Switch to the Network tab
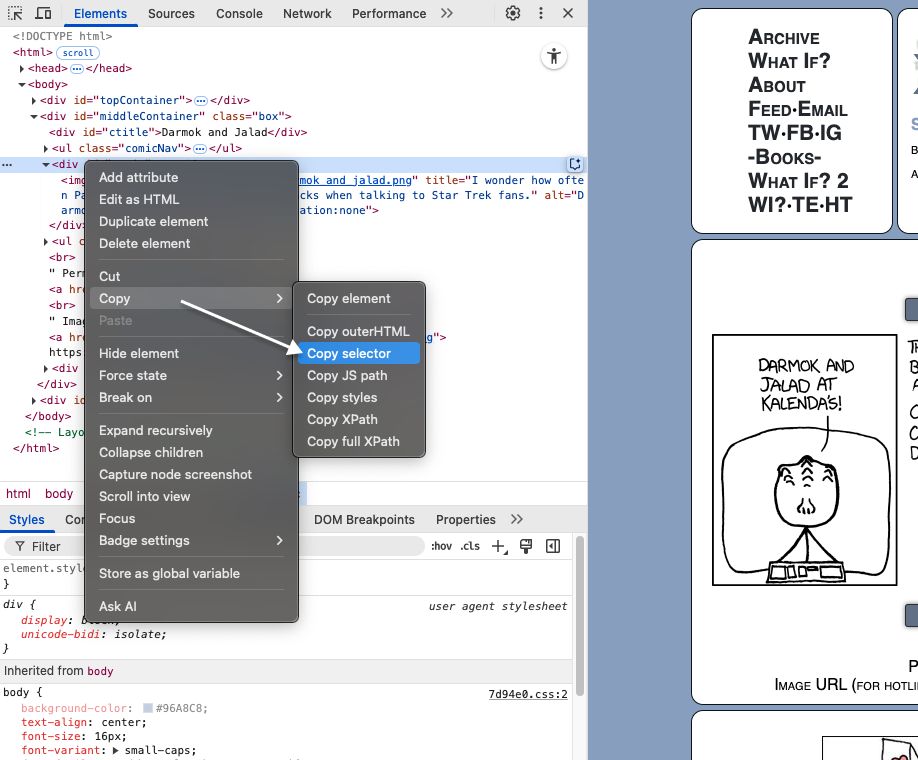The image size is (918, 760). point(307,13)
